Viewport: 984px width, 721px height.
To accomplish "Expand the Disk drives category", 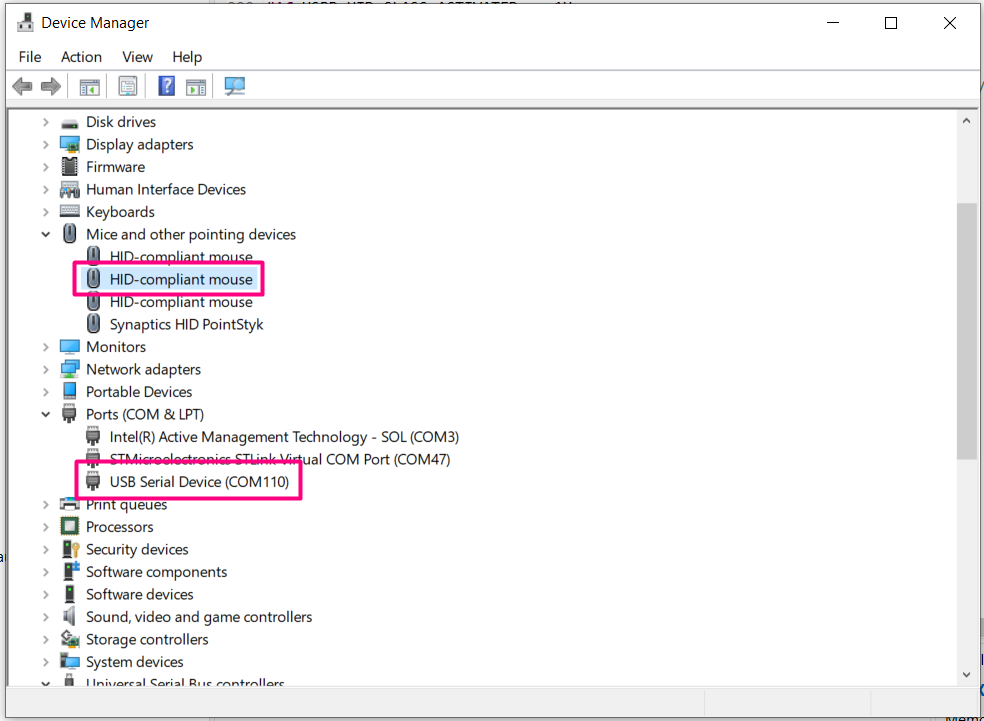I will (x=45, y=121).
